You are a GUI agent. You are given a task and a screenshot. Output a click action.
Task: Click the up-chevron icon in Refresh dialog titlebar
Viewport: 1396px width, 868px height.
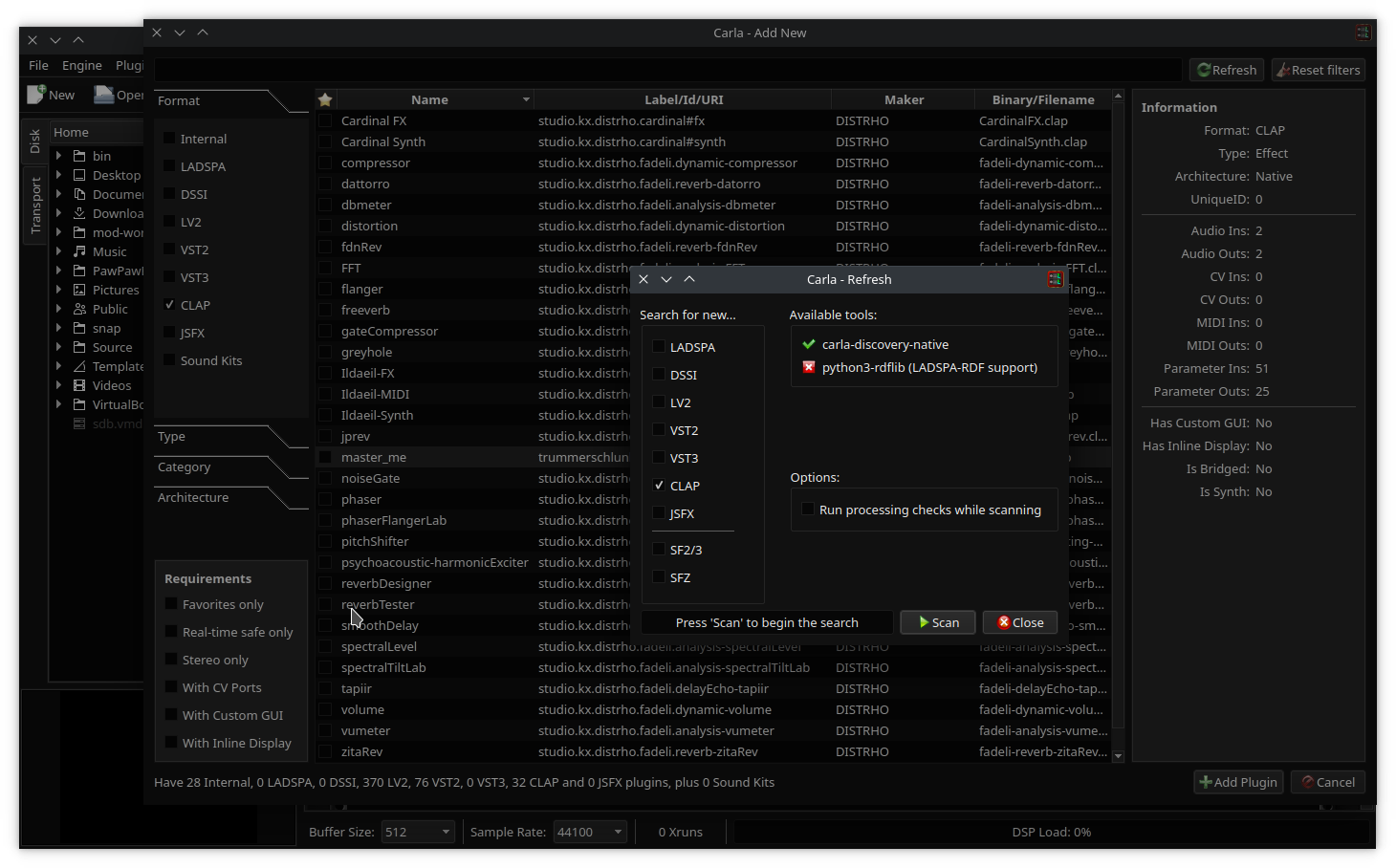[x=689, y=279]
